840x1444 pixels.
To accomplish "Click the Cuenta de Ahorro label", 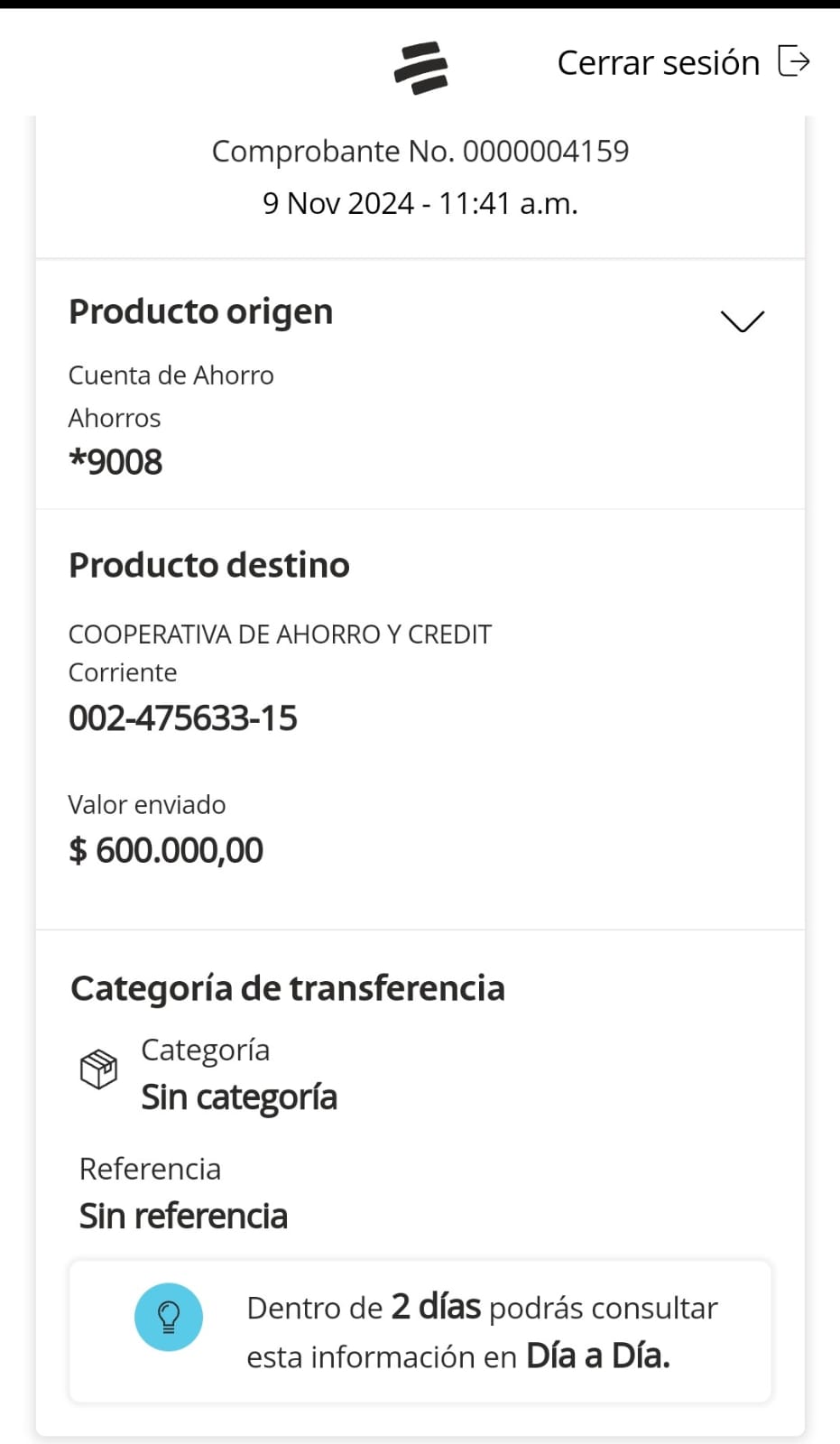I will 171,375.
